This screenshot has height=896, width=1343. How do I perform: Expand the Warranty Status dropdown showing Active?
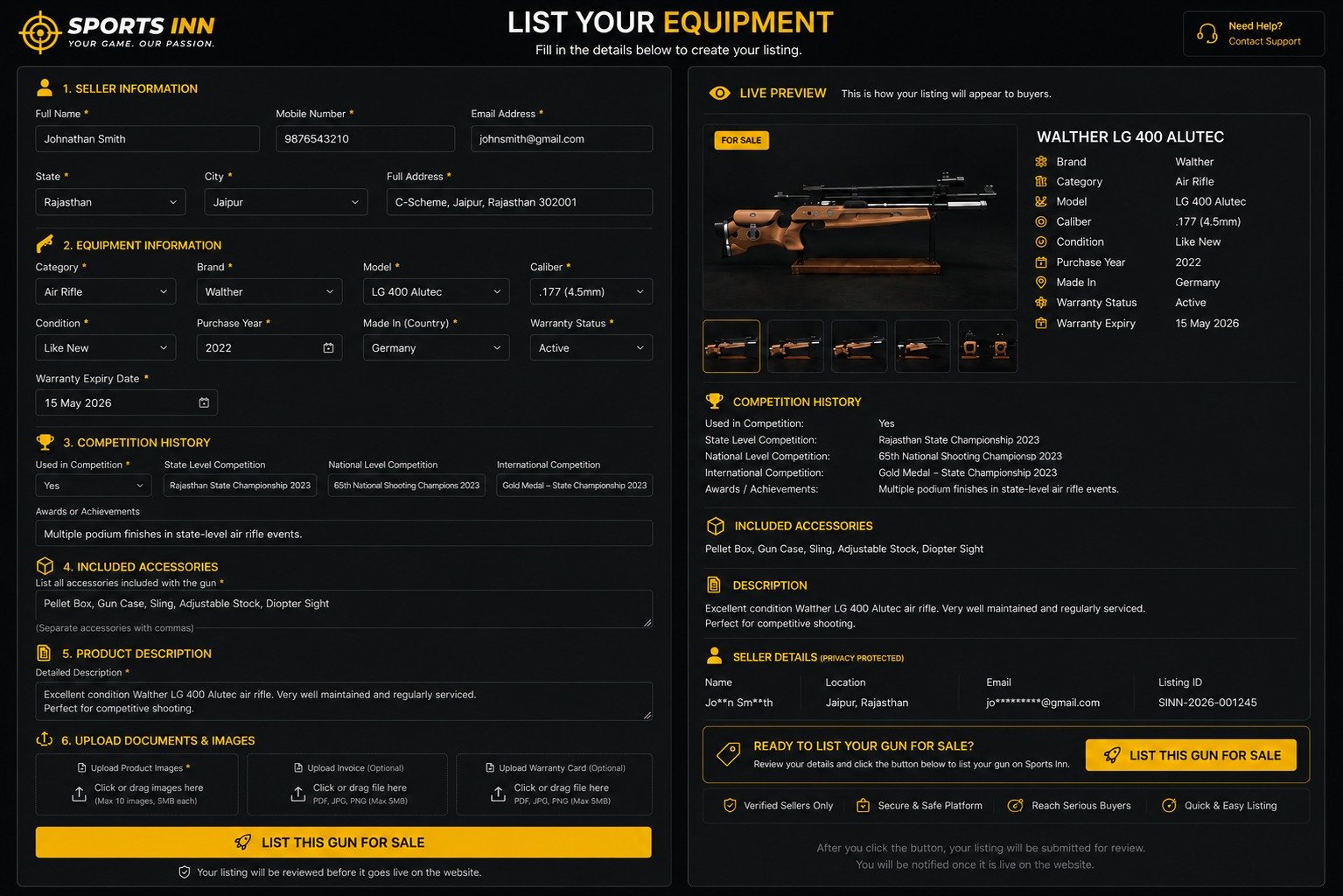[x=591, y=347]
